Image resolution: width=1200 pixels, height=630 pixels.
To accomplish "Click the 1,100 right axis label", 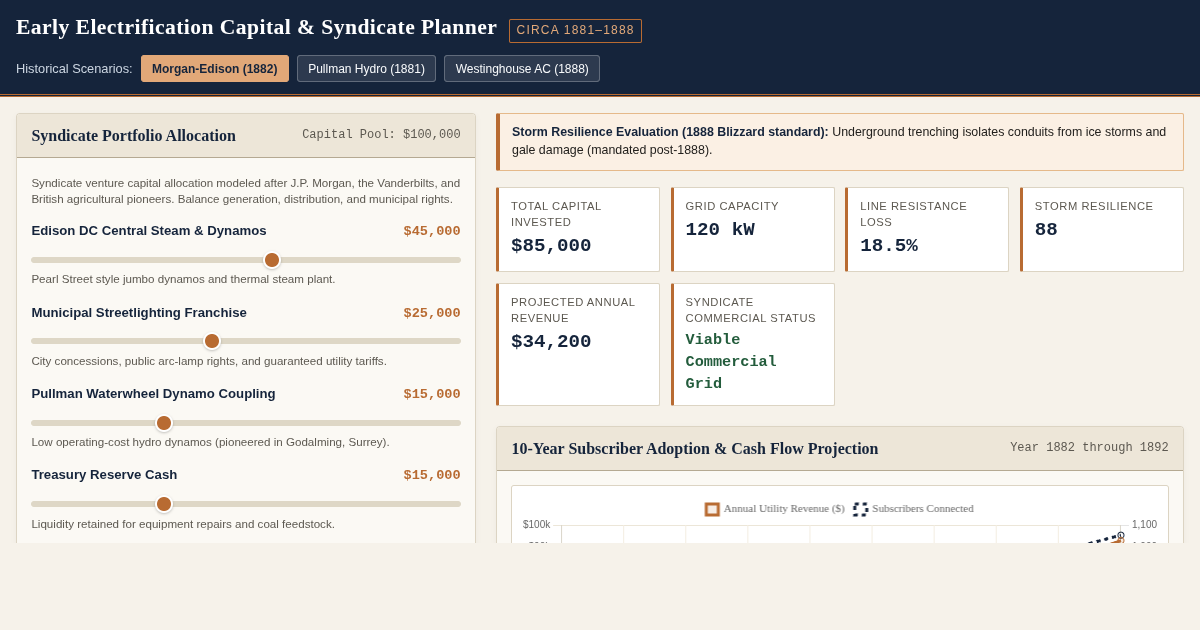I will coord(1144,525).
